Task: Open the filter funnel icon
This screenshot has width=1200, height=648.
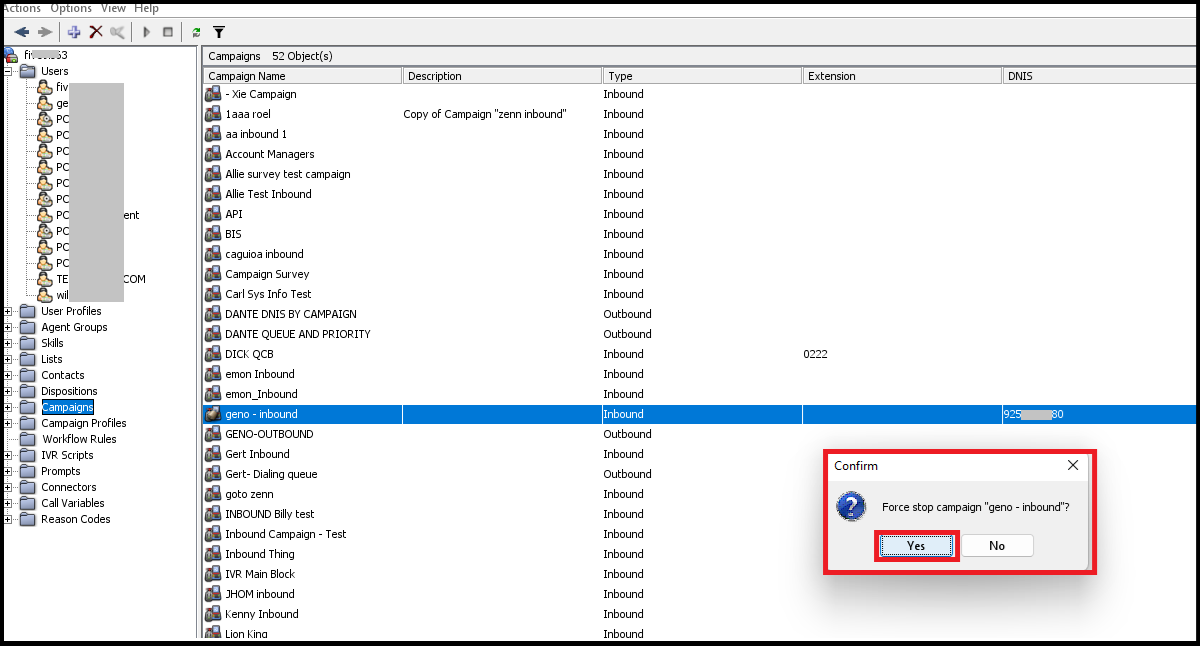Action: click(219, 32)
